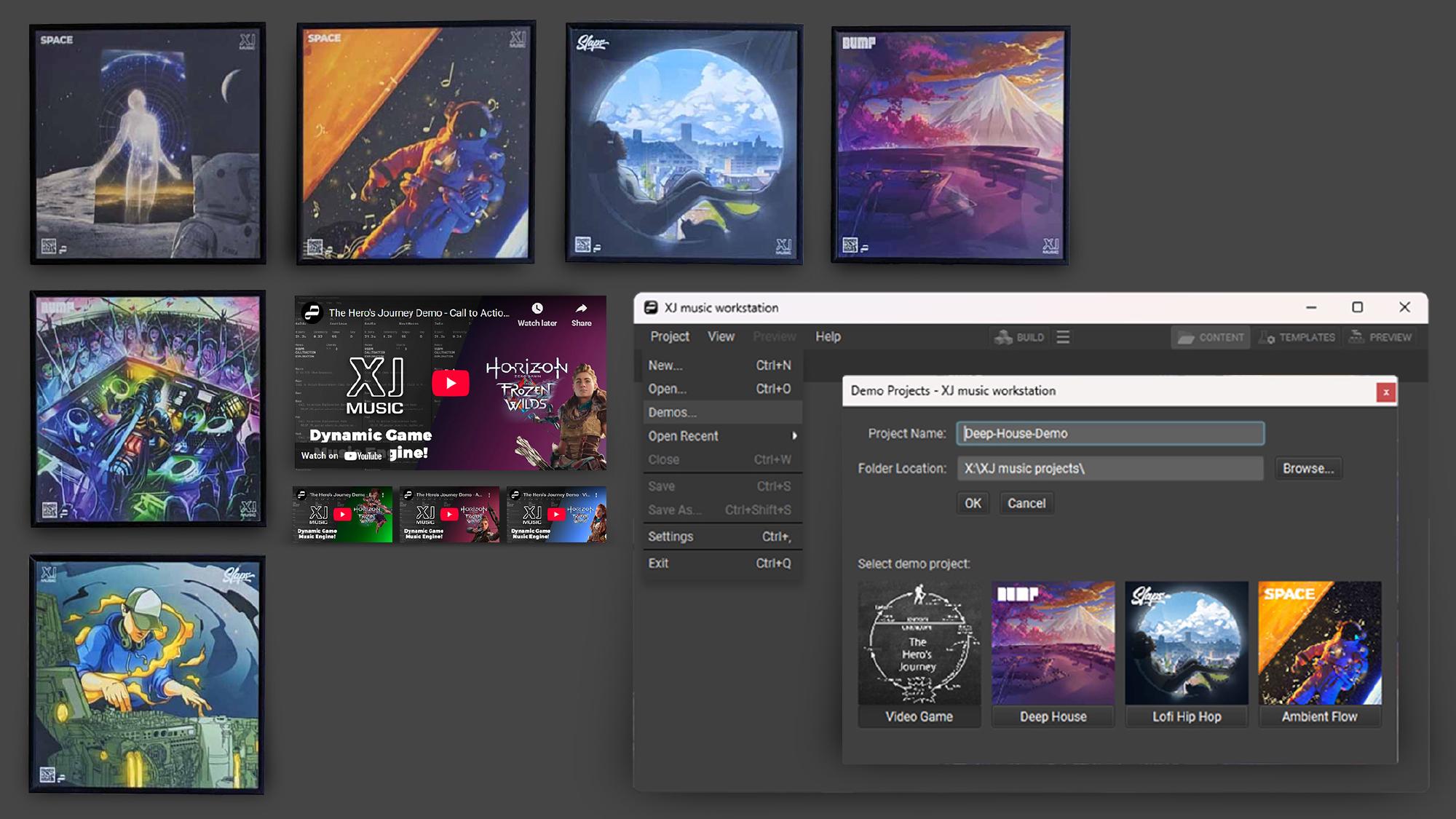Click the XJ logo icon in title bar

pyautogui.click(x=652, y=307)
